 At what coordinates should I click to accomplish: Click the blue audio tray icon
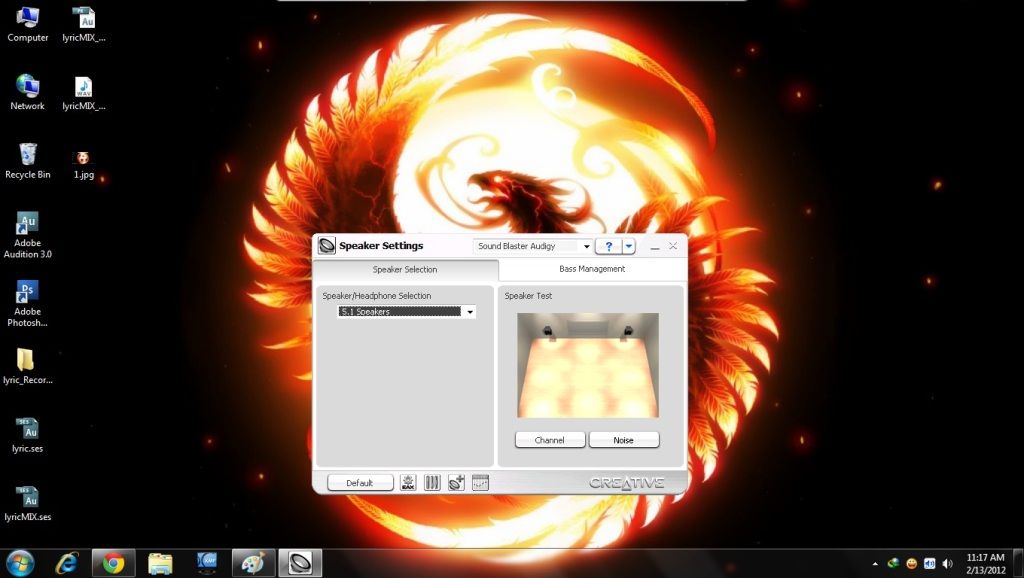929,564
